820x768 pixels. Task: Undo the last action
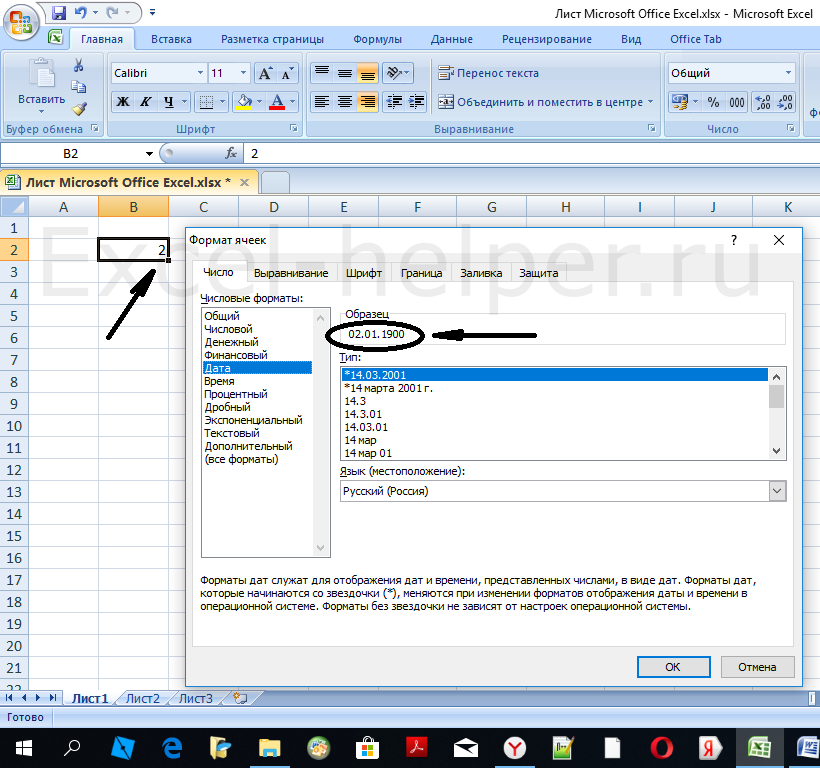tap(80, 13)
